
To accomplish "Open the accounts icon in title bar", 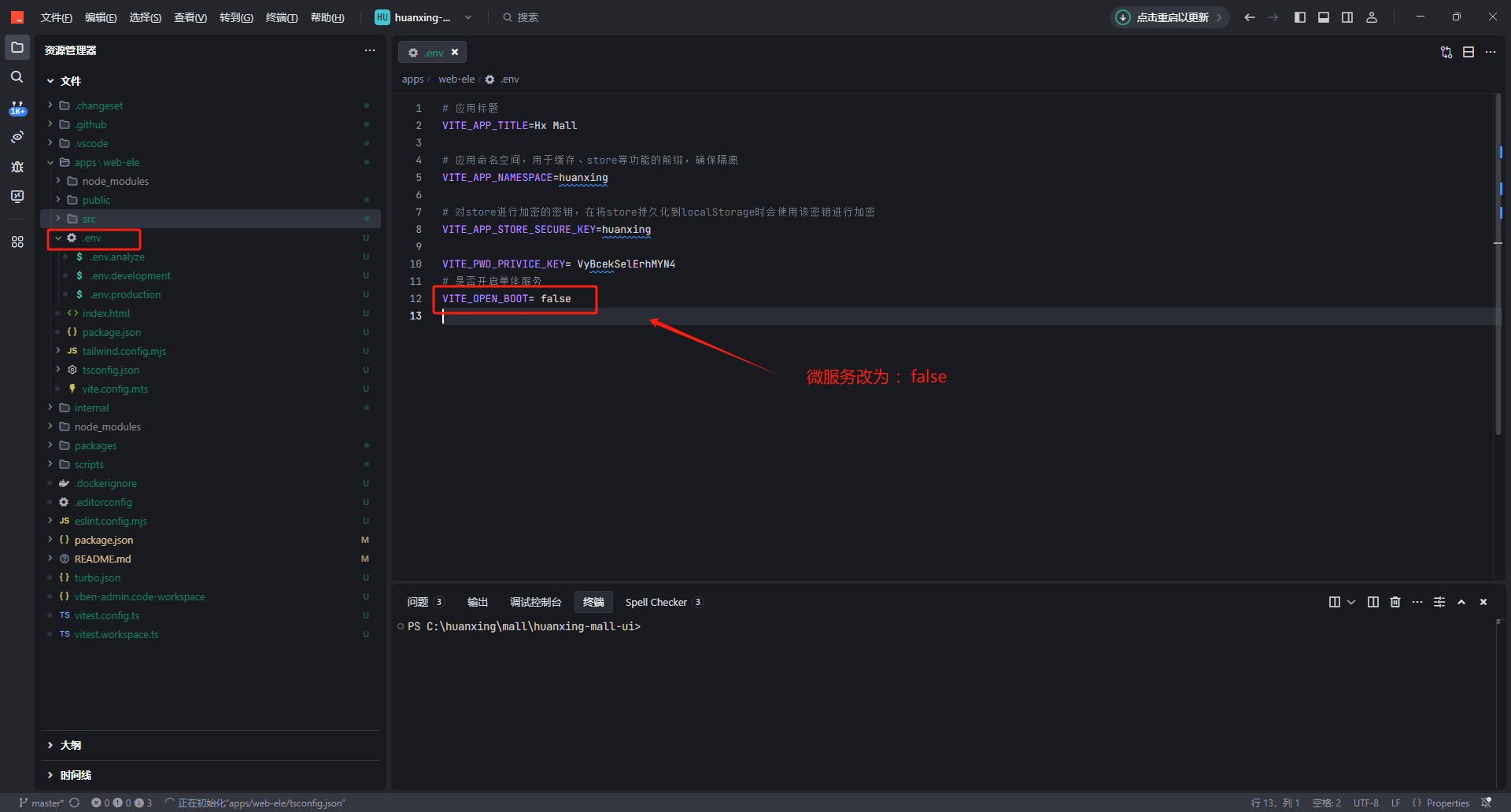I will (1371, 17).
